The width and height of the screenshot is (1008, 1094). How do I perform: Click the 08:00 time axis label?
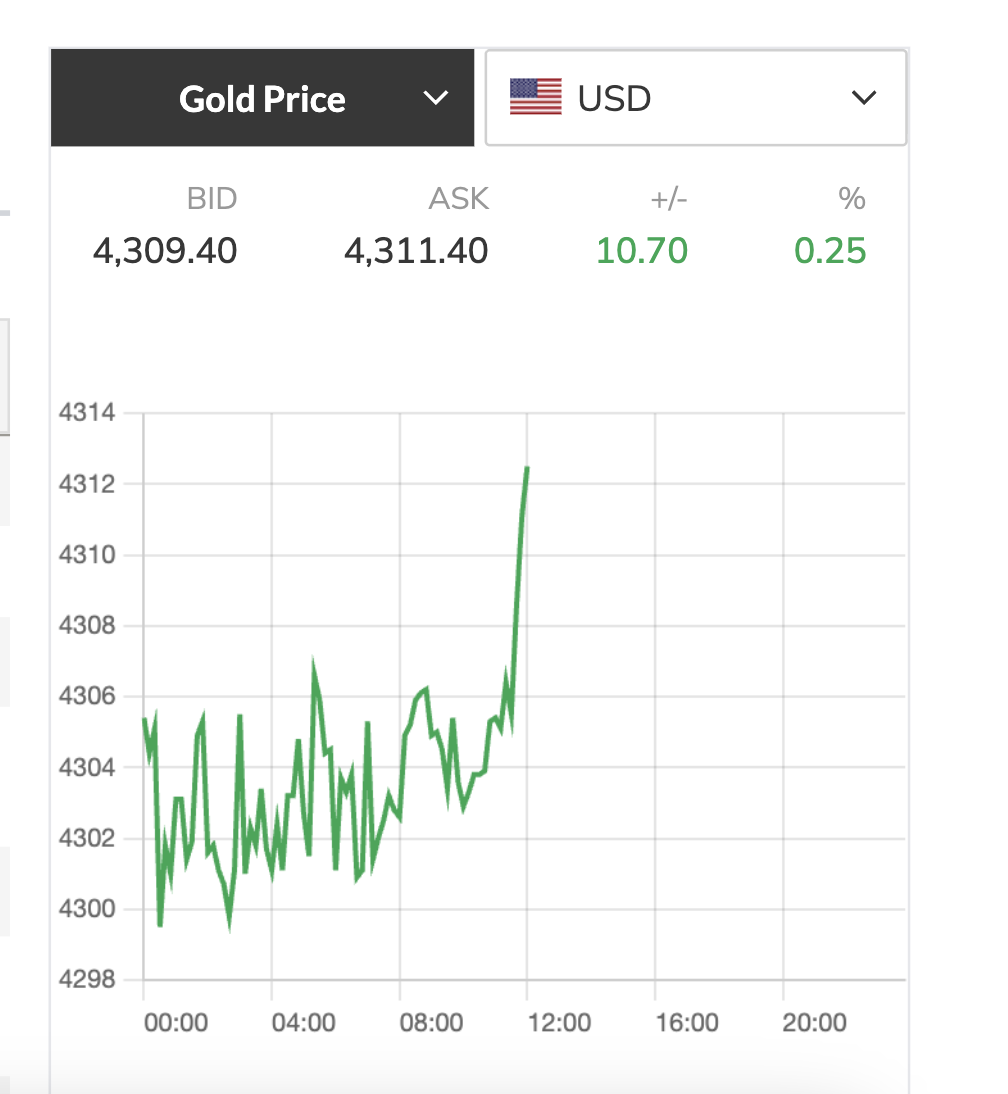point(431,1023)
